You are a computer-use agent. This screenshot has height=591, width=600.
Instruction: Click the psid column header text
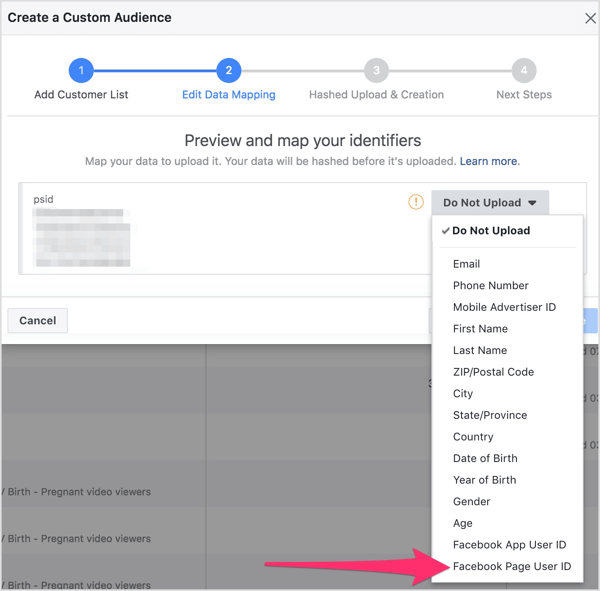click(43, 199)
